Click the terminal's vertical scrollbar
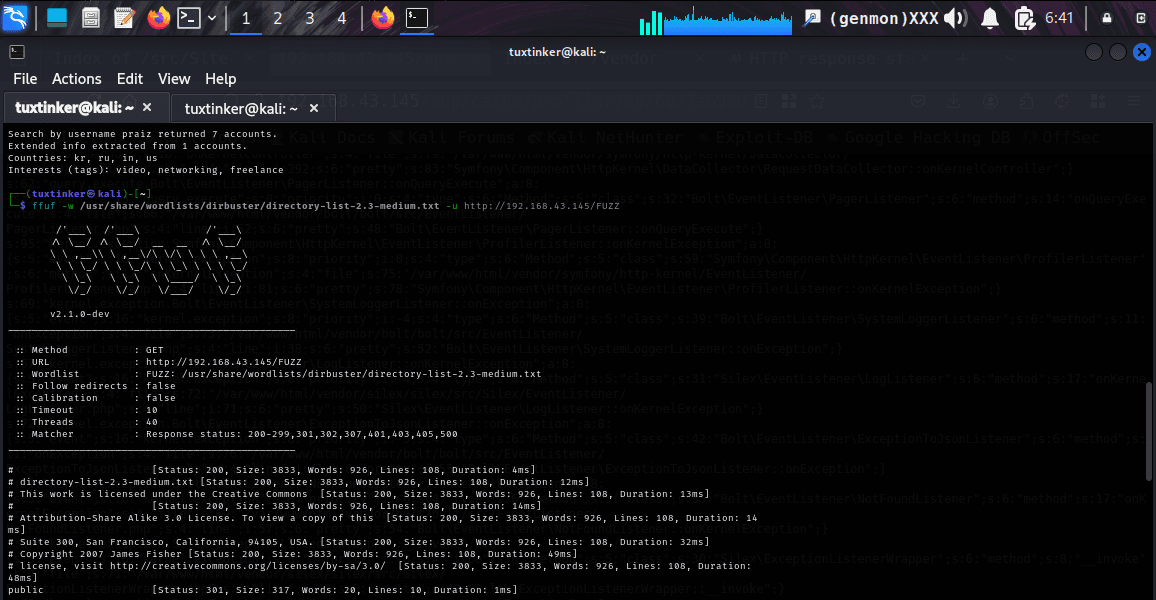This screenshot has width=1156, height=600. [1149, 420]
